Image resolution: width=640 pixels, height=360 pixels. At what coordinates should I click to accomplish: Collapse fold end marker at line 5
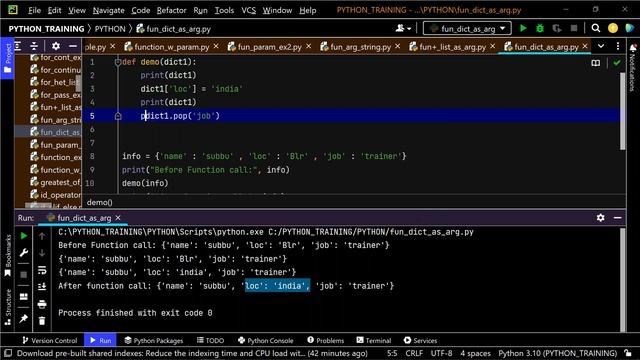coord(118,116)
